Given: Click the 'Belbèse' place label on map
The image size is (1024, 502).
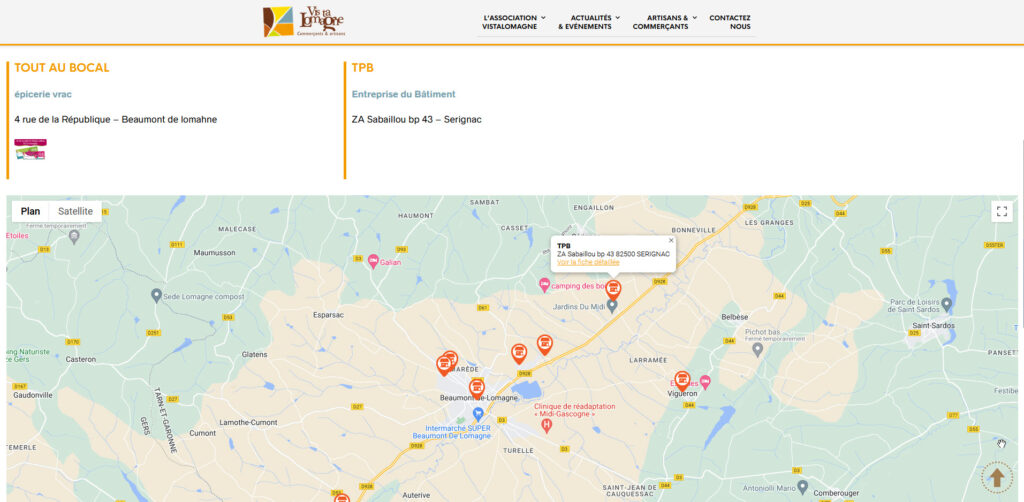Looking at the screenshot, I should 734,317.
